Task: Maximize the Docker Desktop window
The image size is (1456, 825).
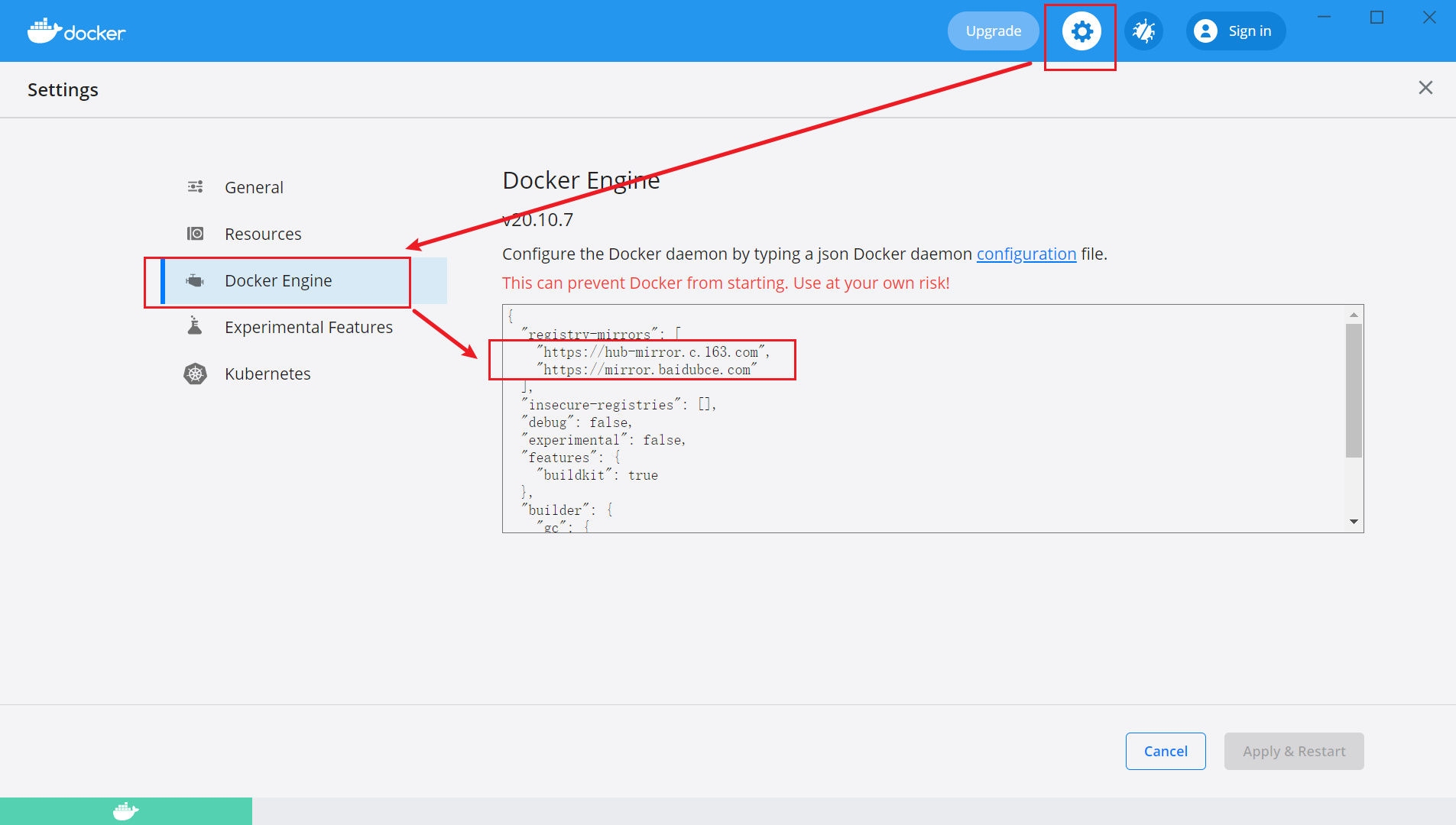Action: (1377, 17)
